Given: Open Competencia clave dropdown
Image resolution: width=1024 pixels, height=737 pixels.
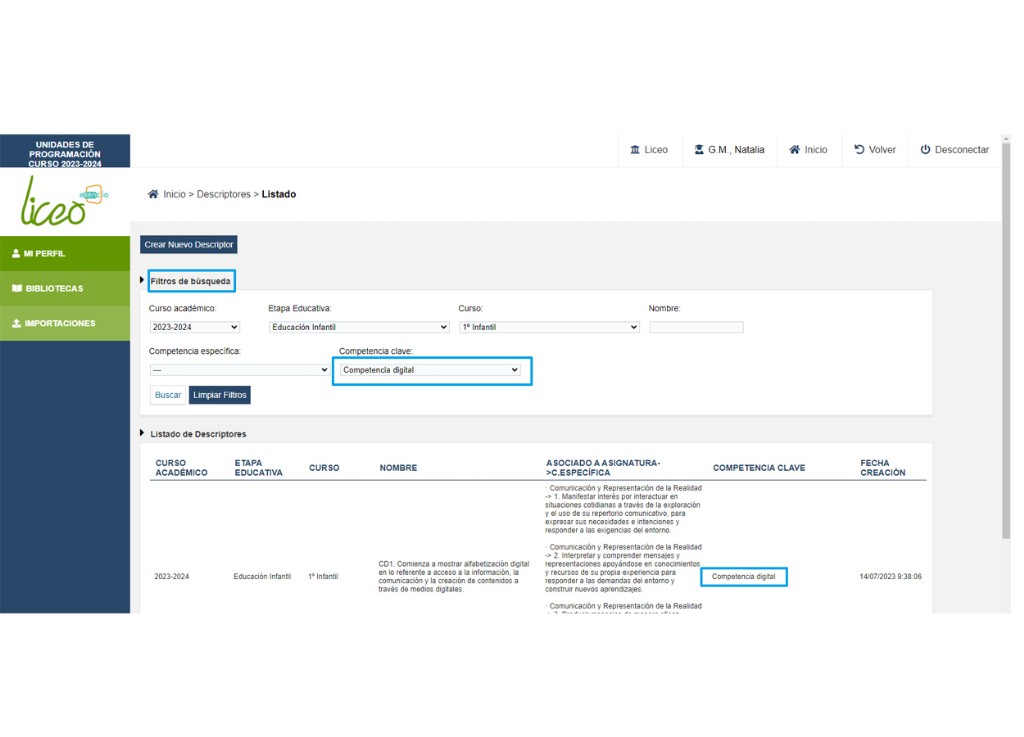Looking at the screenshot, I should (x=431, y=370).
